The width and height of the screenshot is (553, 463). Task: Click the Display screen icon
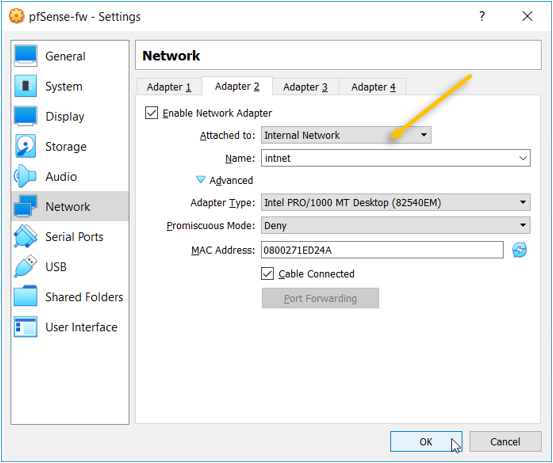click(x=25, y=116)
